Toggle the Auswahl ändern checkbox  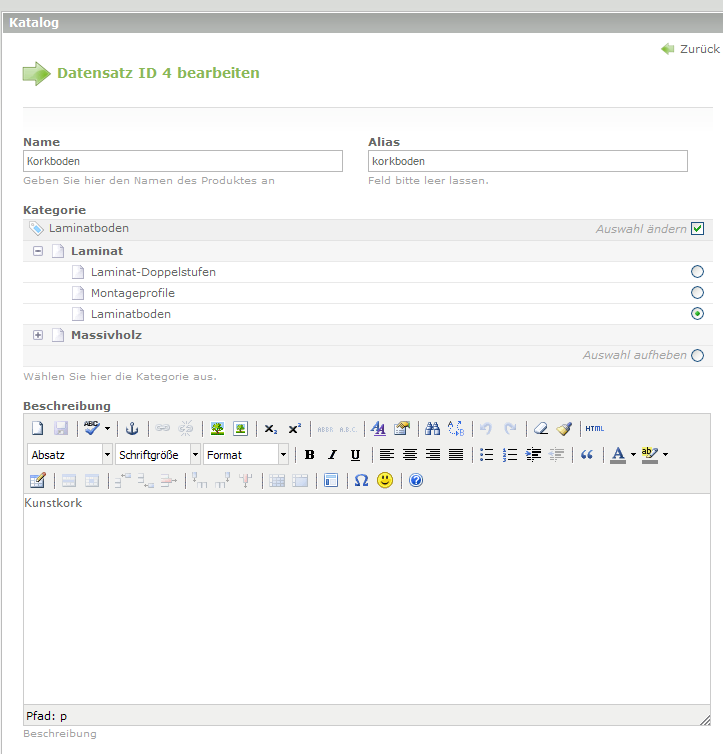coord(697,229)
